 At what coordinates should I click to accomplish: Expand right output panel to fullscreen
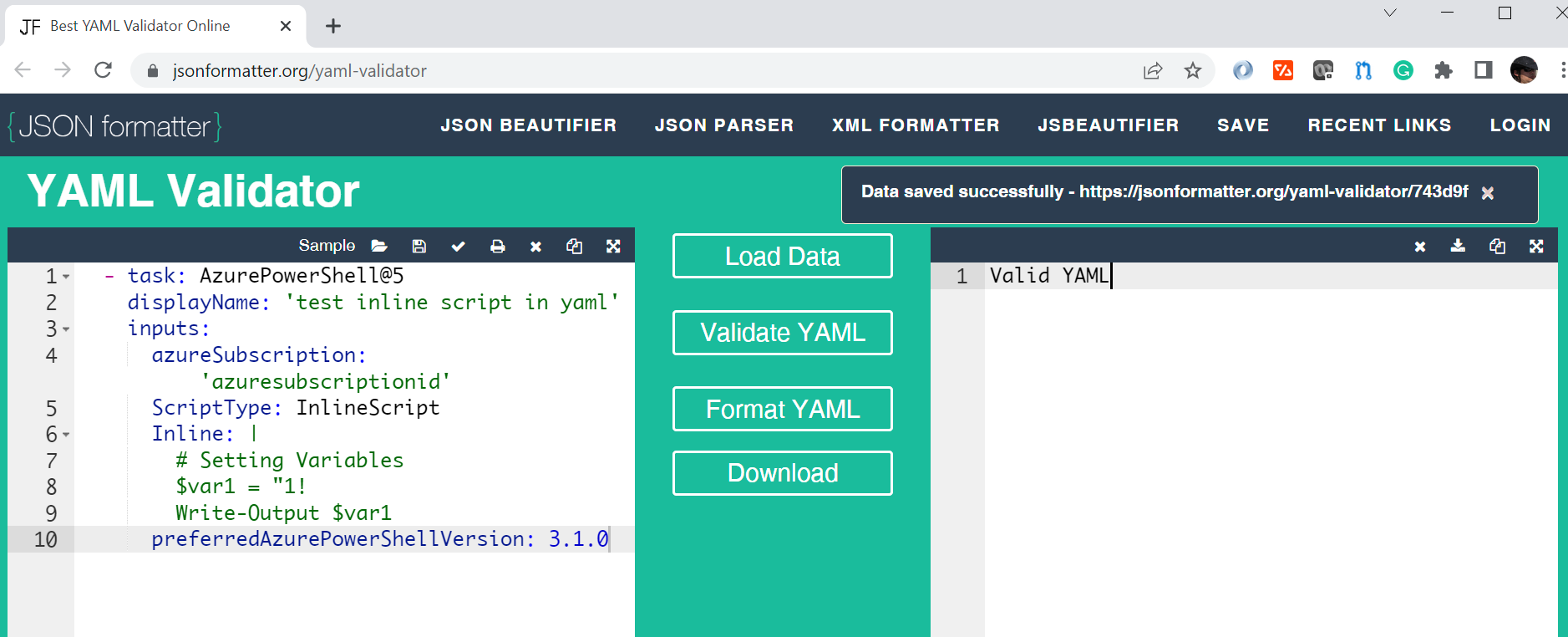tap(1536, 246)
